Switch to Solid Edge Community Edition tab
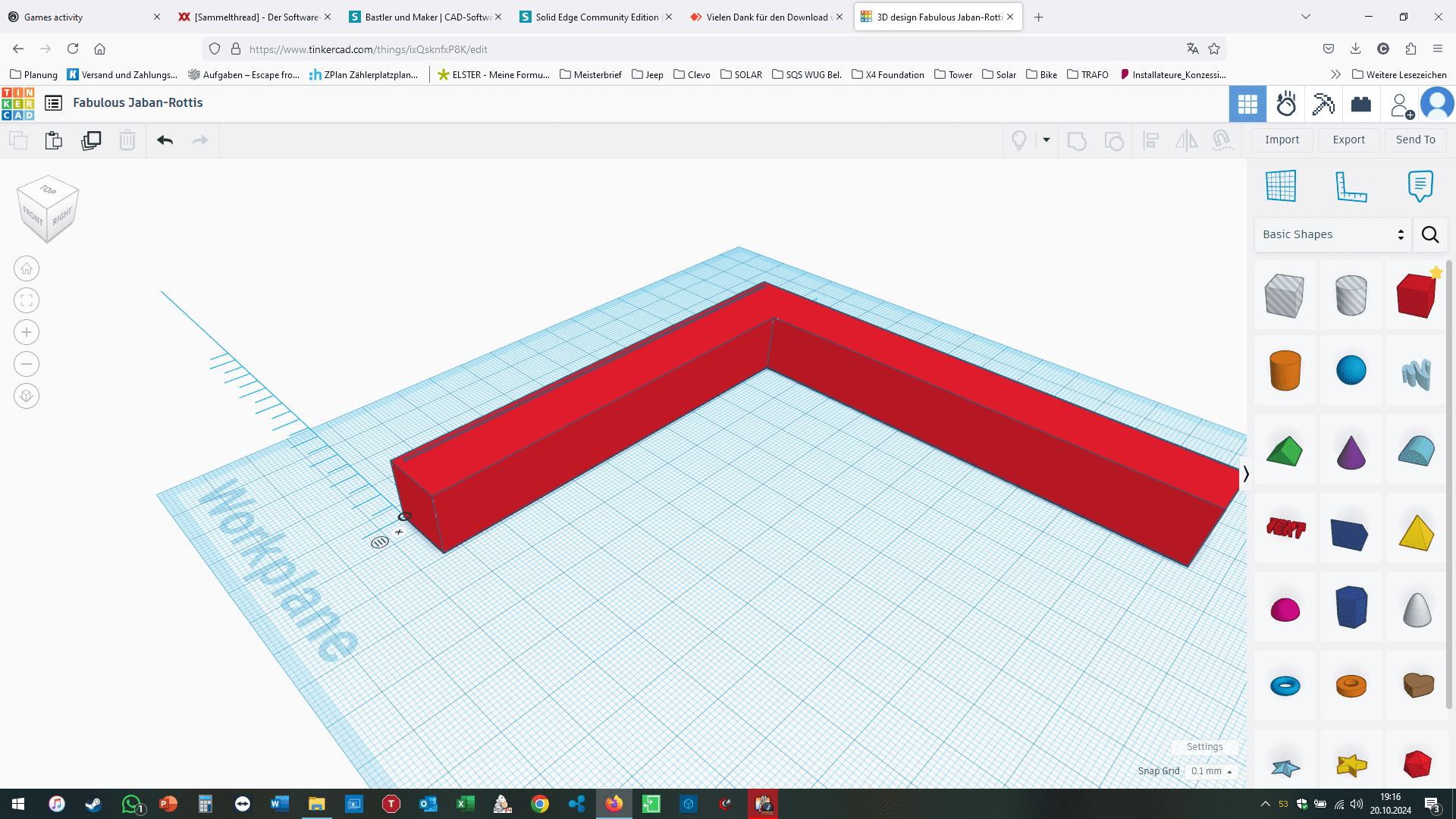Image resolution: width=1456 pixels, height=819 pixels. coord(596,17)
